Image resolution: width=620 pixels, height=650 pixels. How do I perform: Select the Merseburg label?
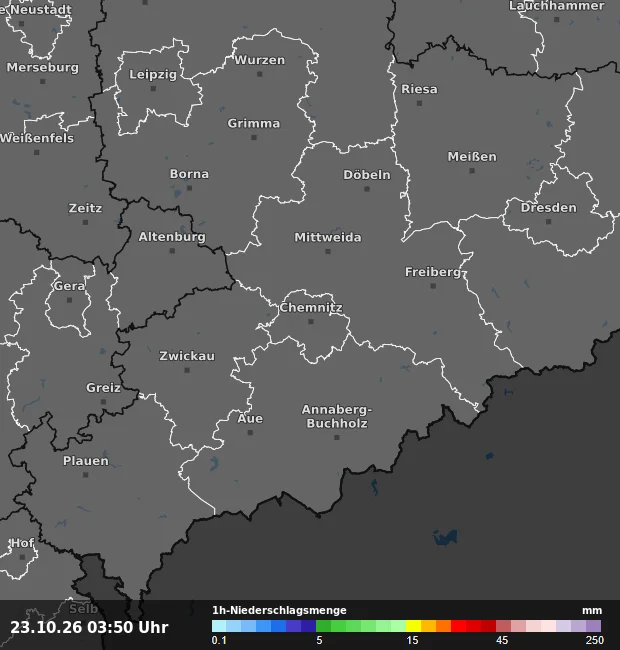(x=43, y=68)
